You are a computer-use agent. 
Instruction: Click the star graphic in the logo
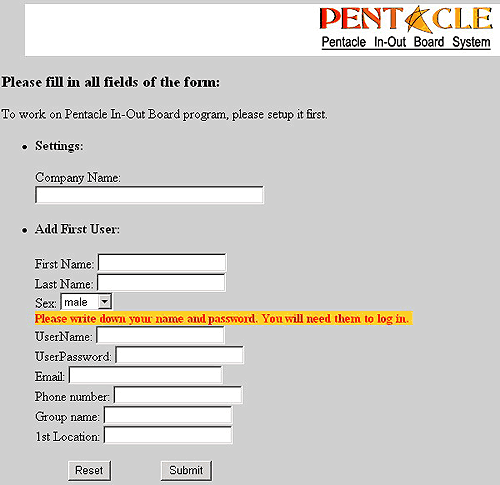point(418,19)
